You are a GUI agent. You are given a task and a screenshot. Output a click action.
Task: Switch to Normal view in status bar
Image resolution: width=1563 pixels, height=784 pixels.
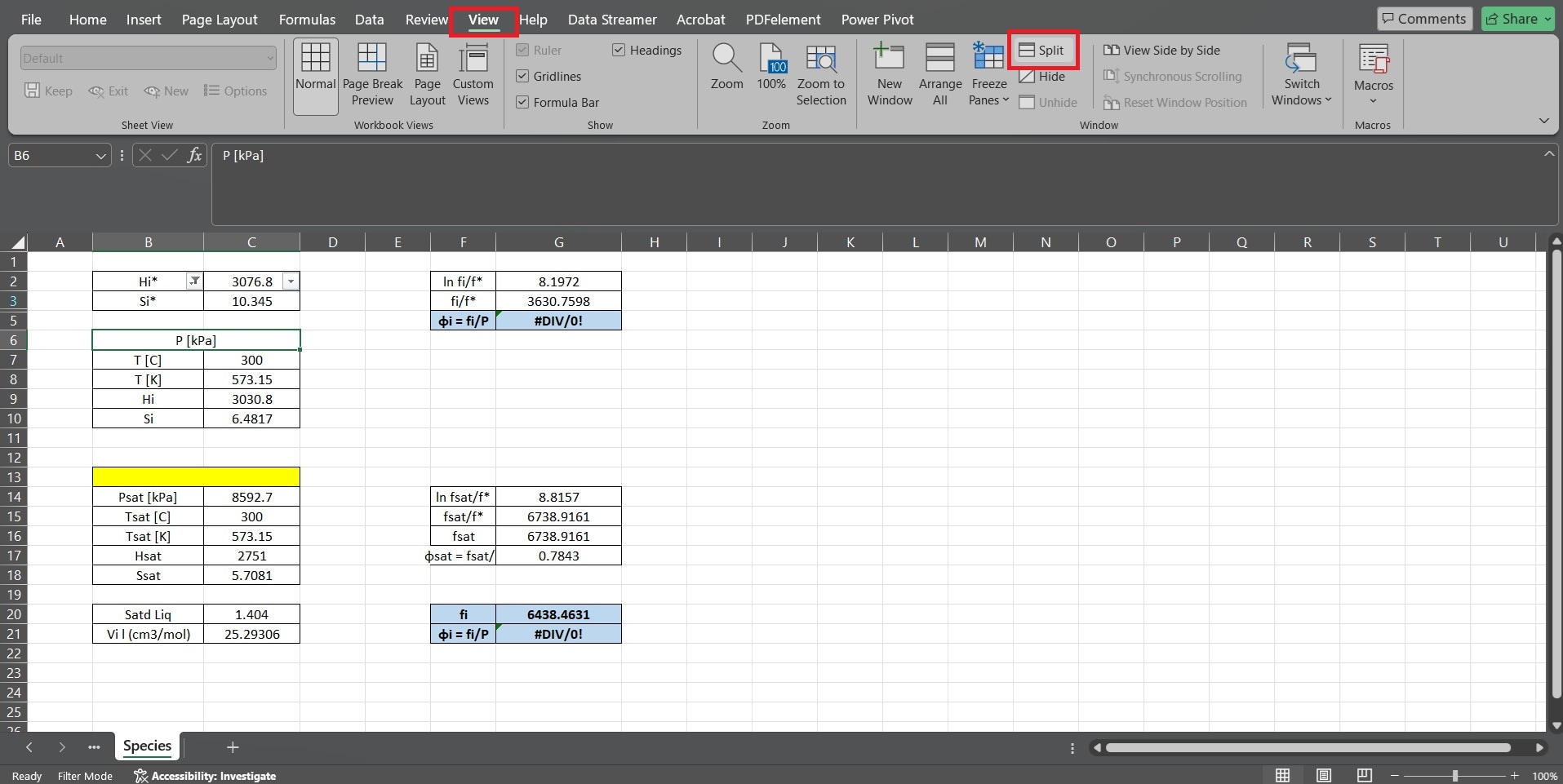(x=1283, y=776)
